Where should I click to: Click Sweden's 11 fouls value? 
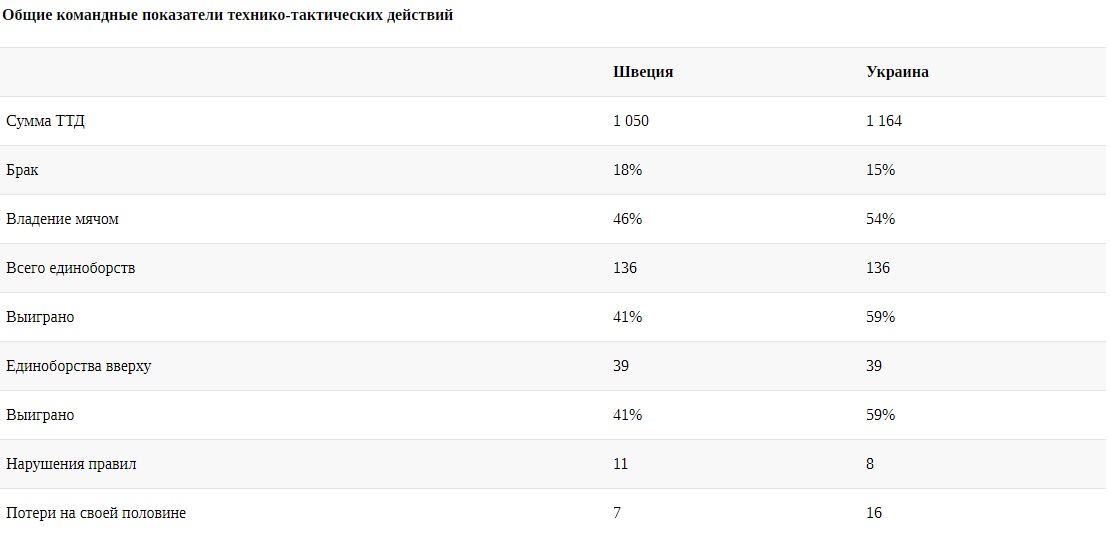coord(621,464)
